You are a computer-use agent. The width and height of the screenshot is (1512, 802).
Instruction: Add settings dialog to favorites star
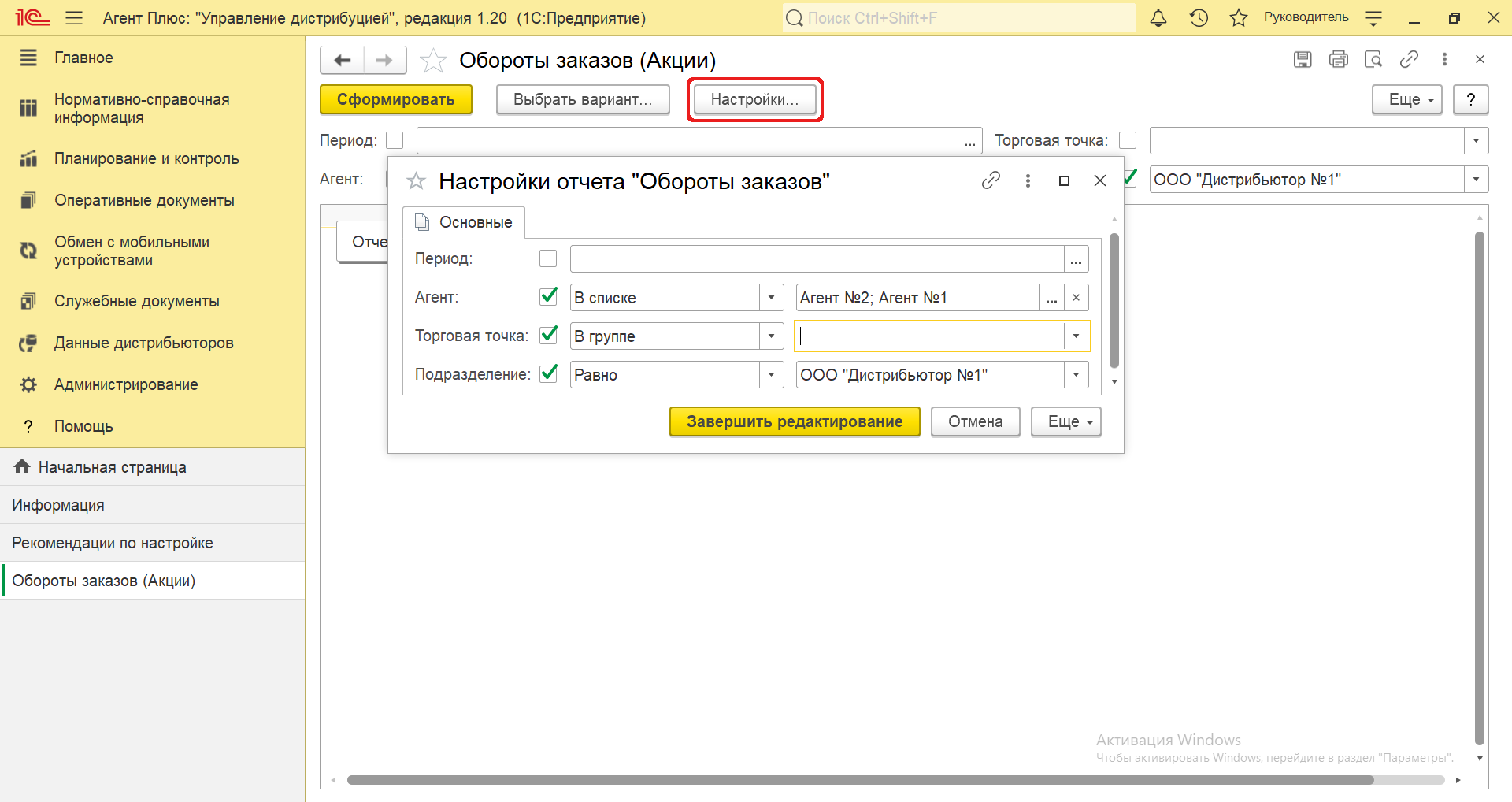(x=416, y=181)
